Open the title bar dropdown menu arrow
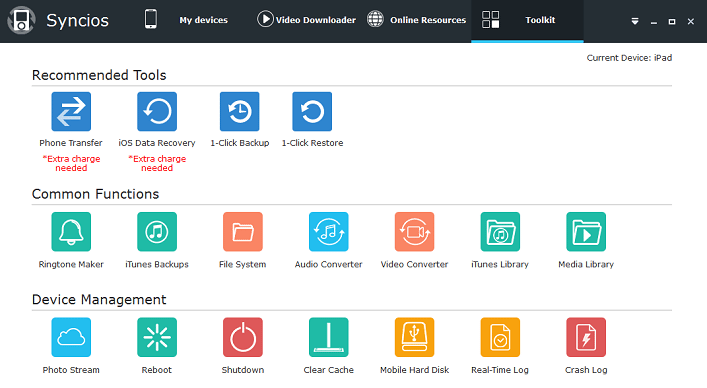The width and height of the screenshot is (707, 388). click(x=635, y=21)
